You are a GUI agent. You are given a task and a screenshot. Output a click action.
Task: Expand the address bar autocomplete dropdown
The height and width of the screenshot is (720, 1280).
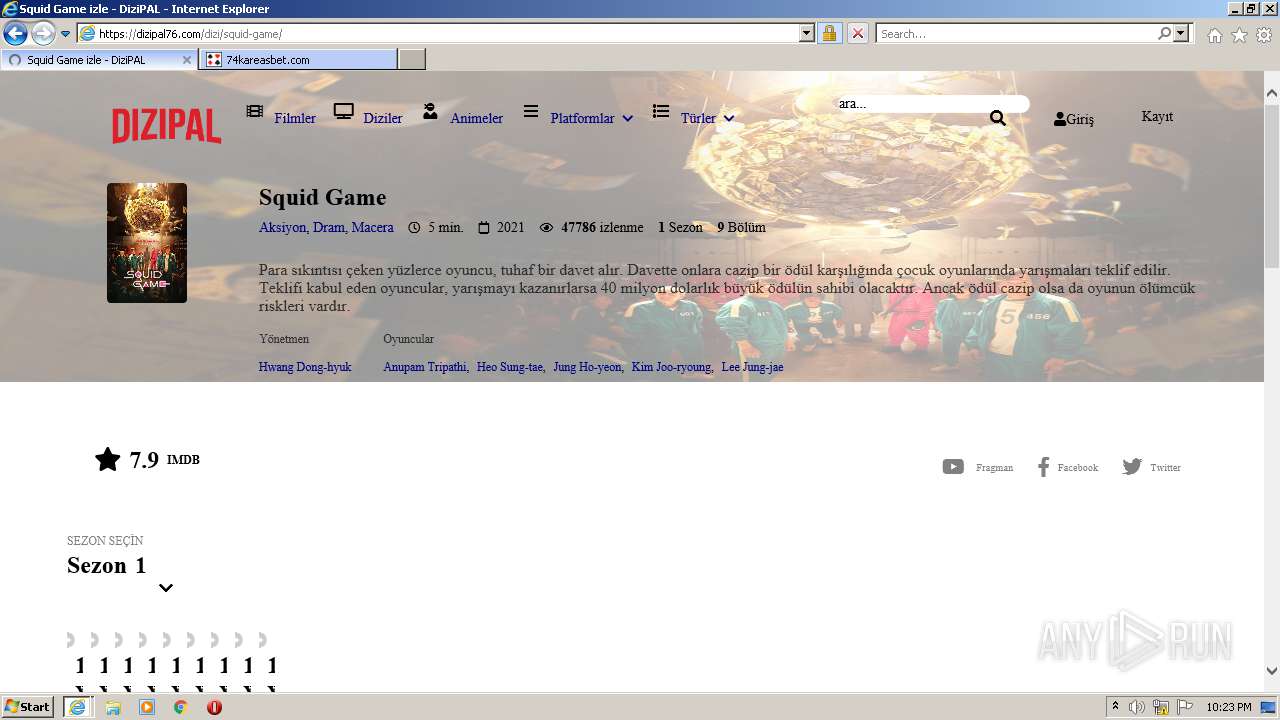(807, 34)
